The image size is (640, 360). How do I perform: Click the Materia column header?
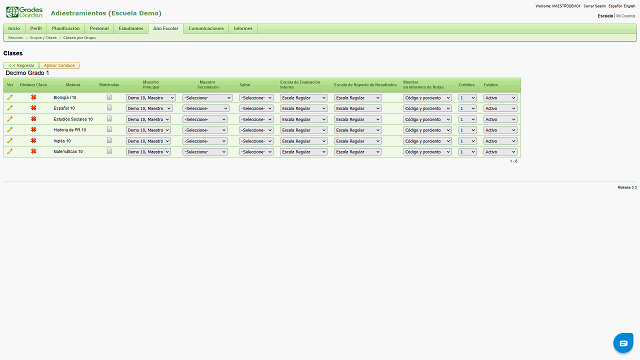[x=73, y=85]
